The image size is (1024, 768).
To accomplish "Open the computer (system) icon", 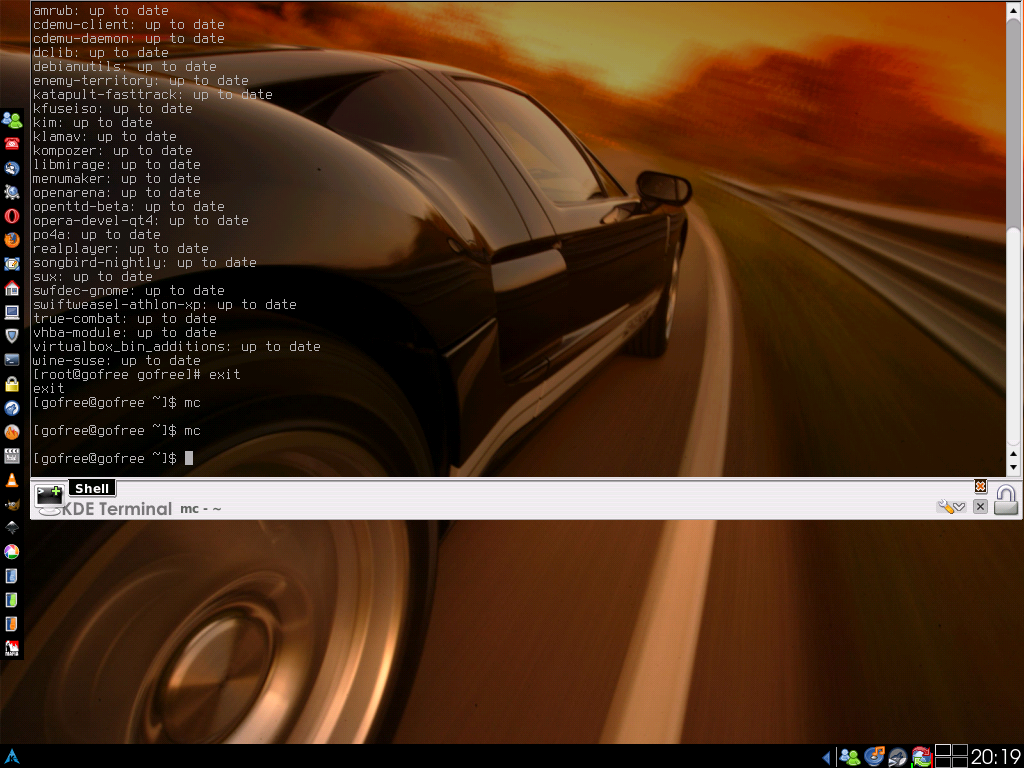I will (12, 312).
